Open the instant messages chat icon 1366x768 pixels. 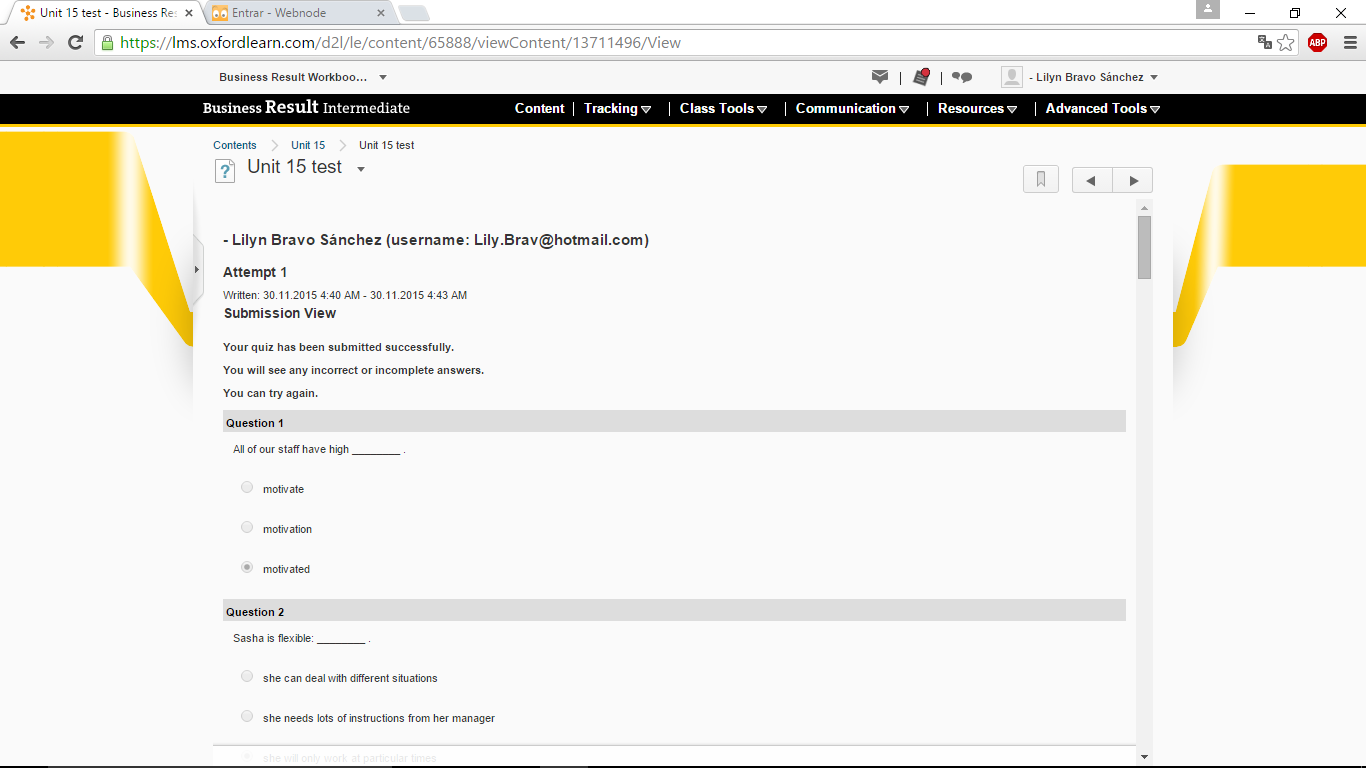tap(962, 77)
